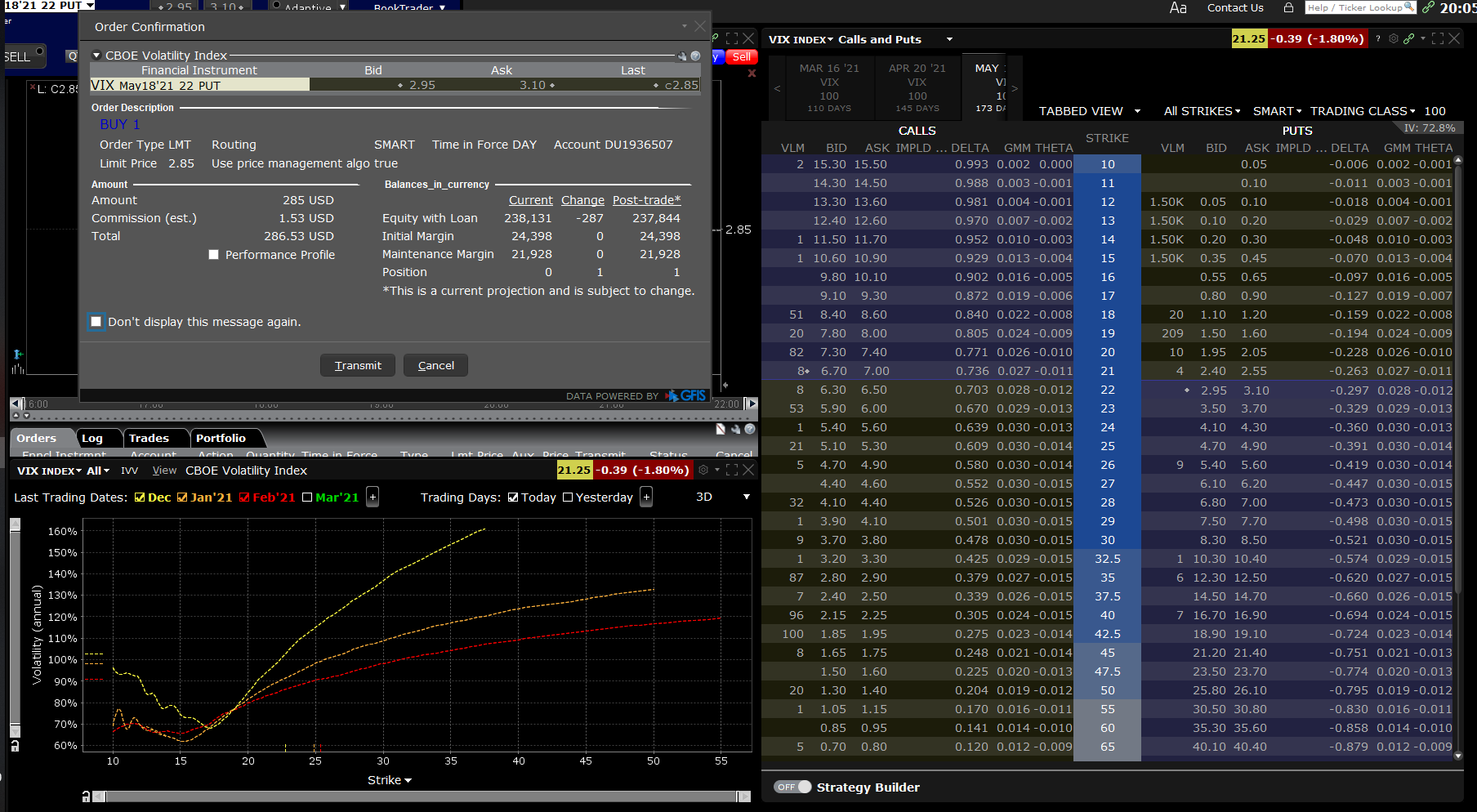Turn on the Strategy Builder toggle
1477x812 pixels.
click(792, 787)
